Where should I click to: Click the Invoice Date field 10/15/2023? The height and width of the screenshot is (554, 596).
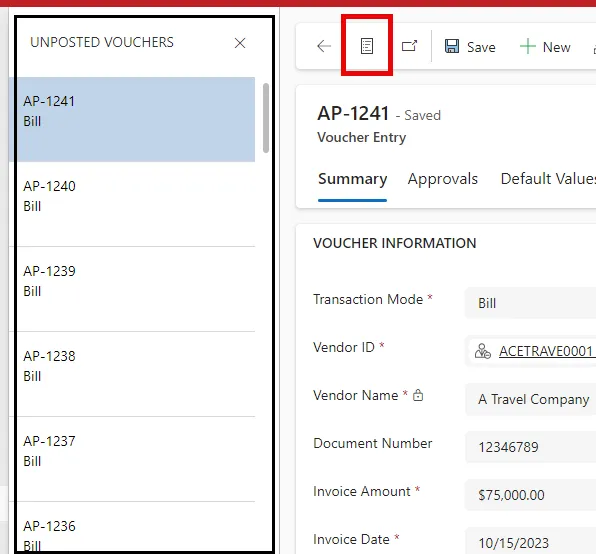coord(530,541)
